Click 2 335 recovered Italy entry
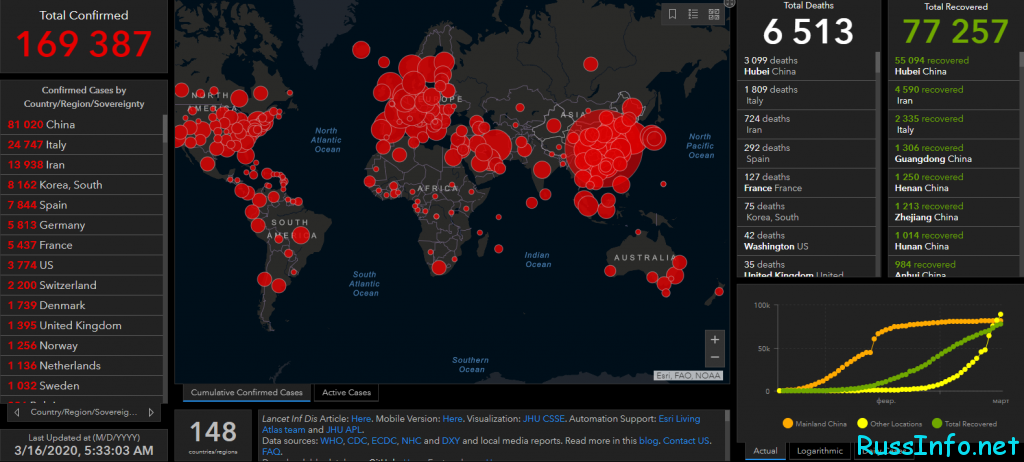Viewport: 1024px width, 462px height. click(953, 124)
